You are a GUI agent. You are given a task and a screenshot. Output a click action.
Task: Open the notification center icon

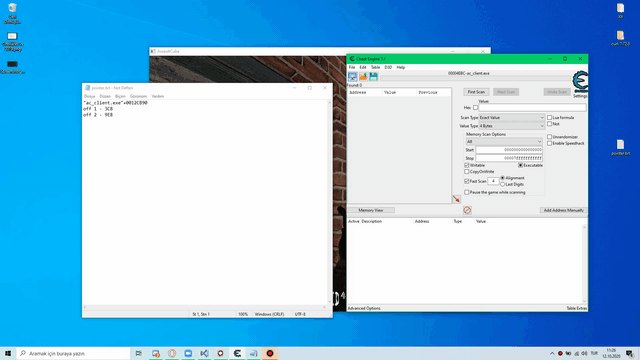(629, 353)
